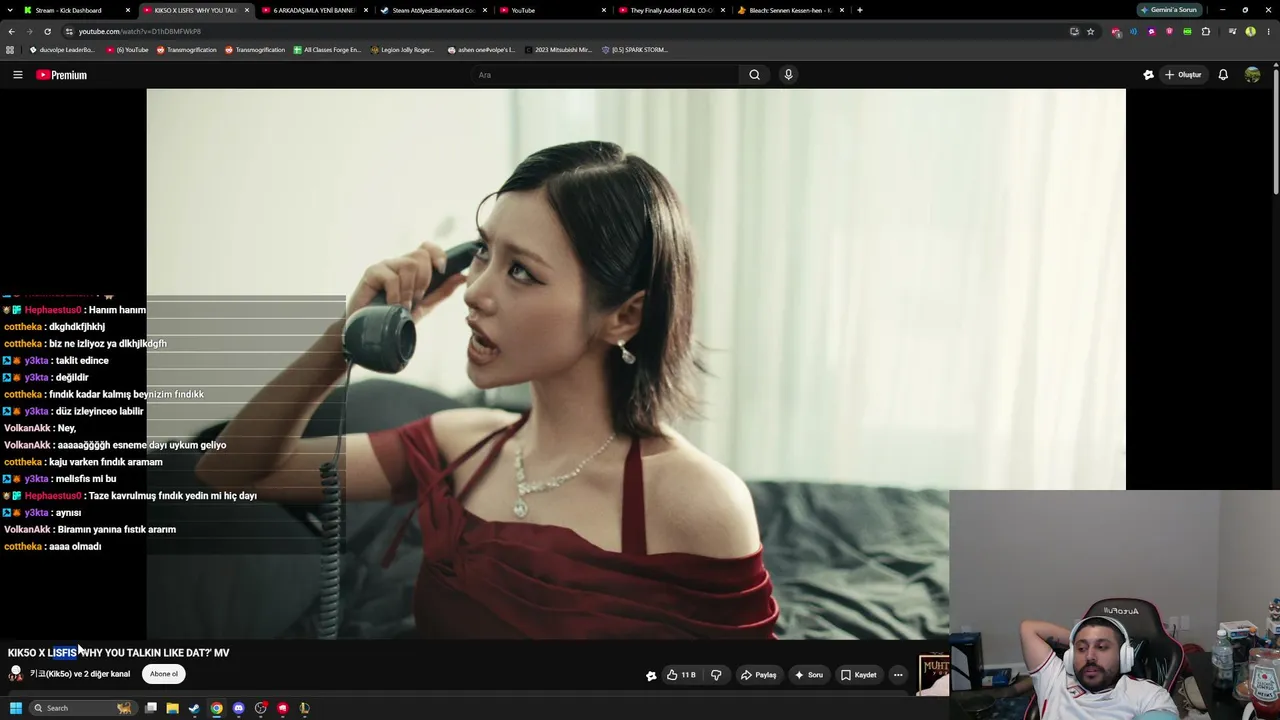Image resolution: width=1280 pixels, height=720 pixels.
Task: Click the Abone ol subscribe button
Action: point(164,674)
